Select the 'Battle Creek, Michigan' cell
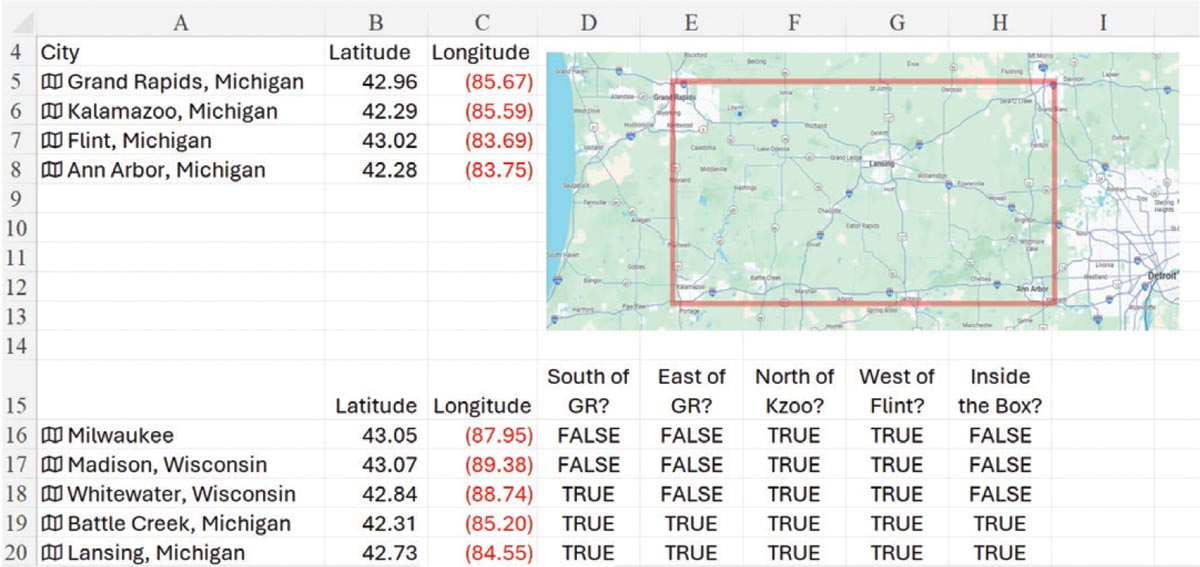Image resolution: width=1200 pixels, height=567 pixels. (181, 524)
